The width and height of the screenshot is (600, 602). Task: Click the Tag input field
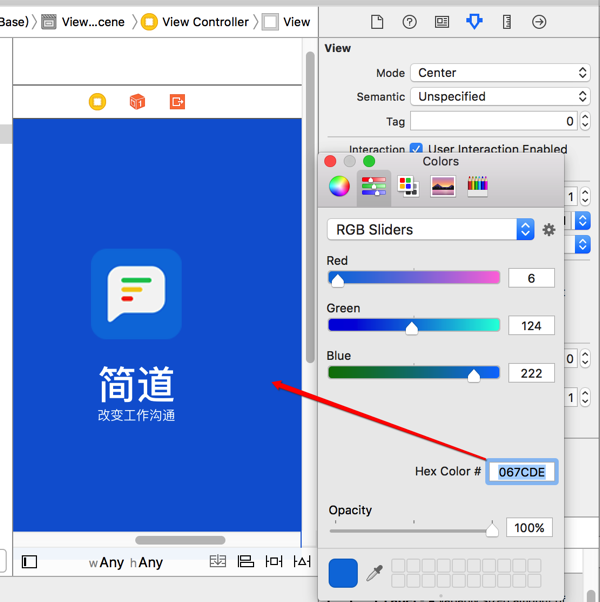pyautogui.click(x=494, y=121)
